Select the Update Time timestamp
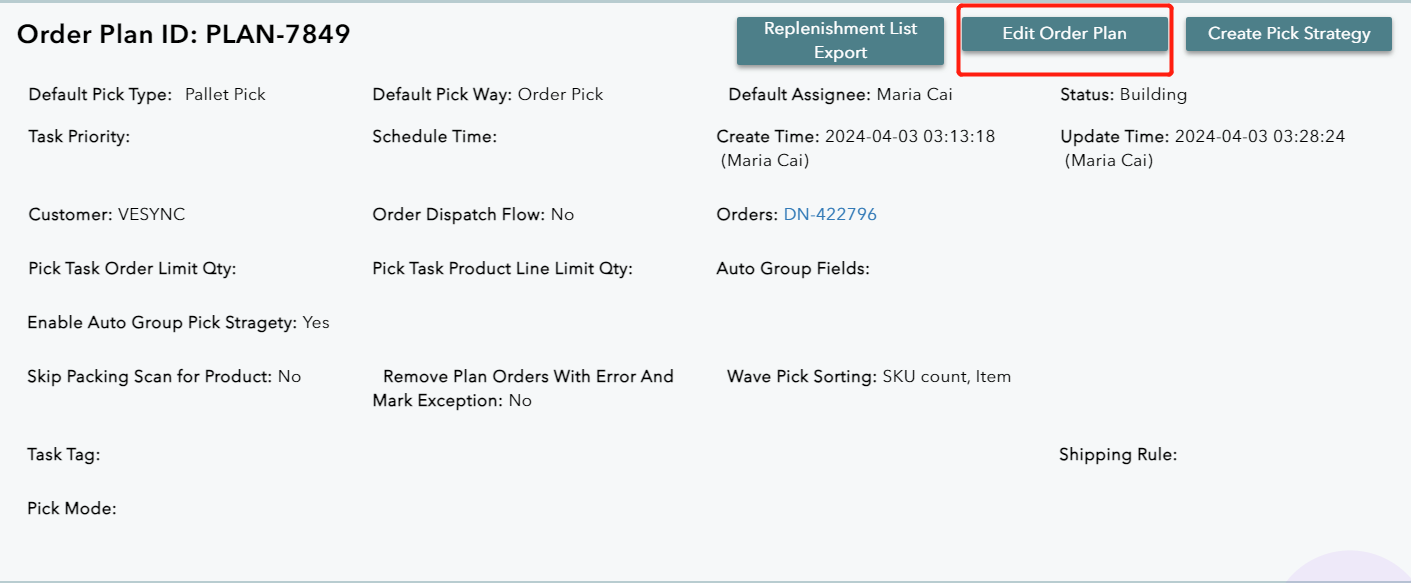This screenshot has width=1411, height=583. pos(1259,137)
